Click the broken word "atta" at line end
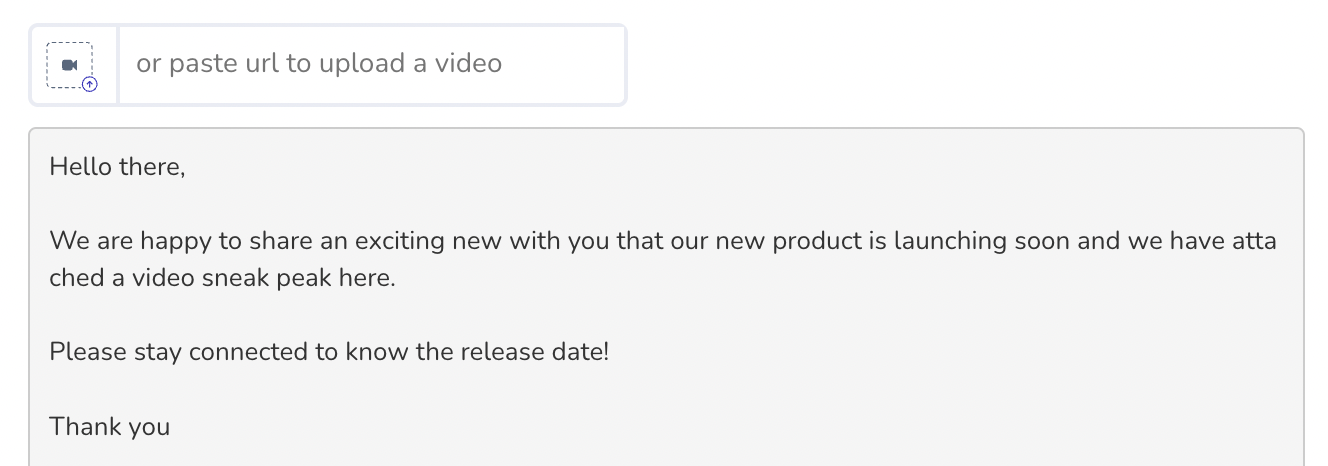This screenshot has width=1328, height=466. (1255, 241)
